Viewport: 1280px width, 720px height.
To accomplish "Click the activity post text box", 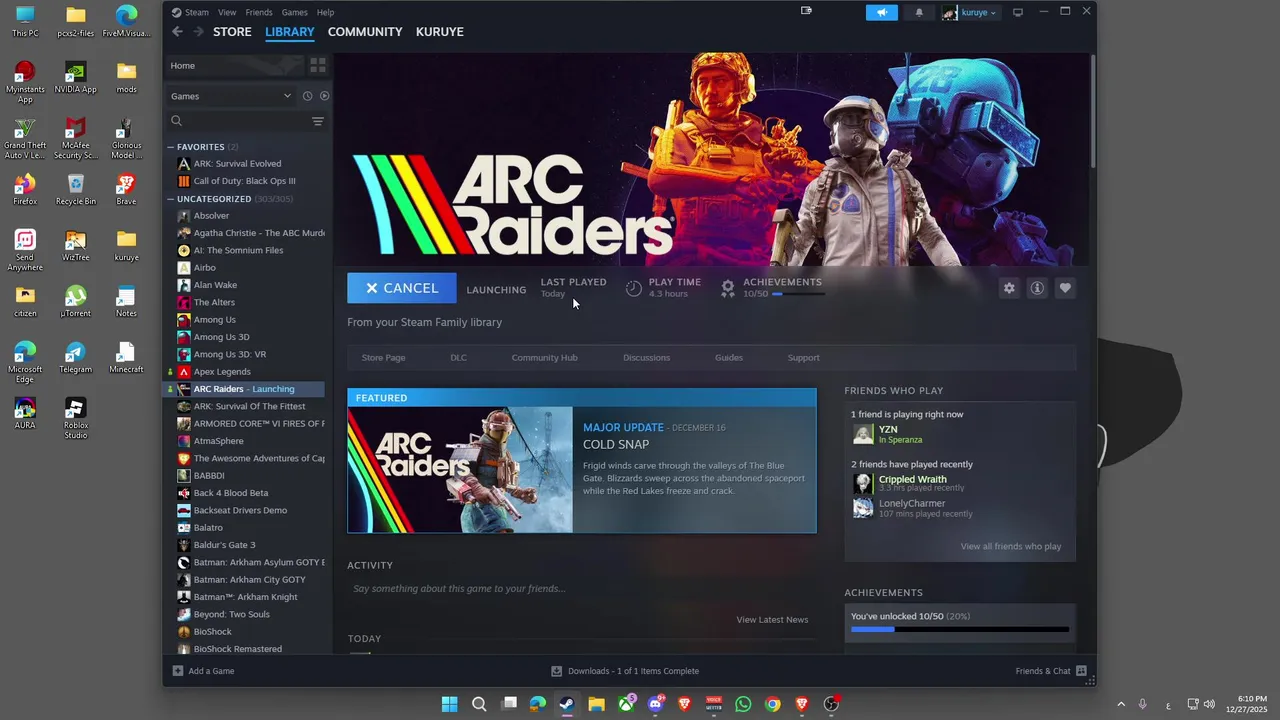I will [580, 589].
